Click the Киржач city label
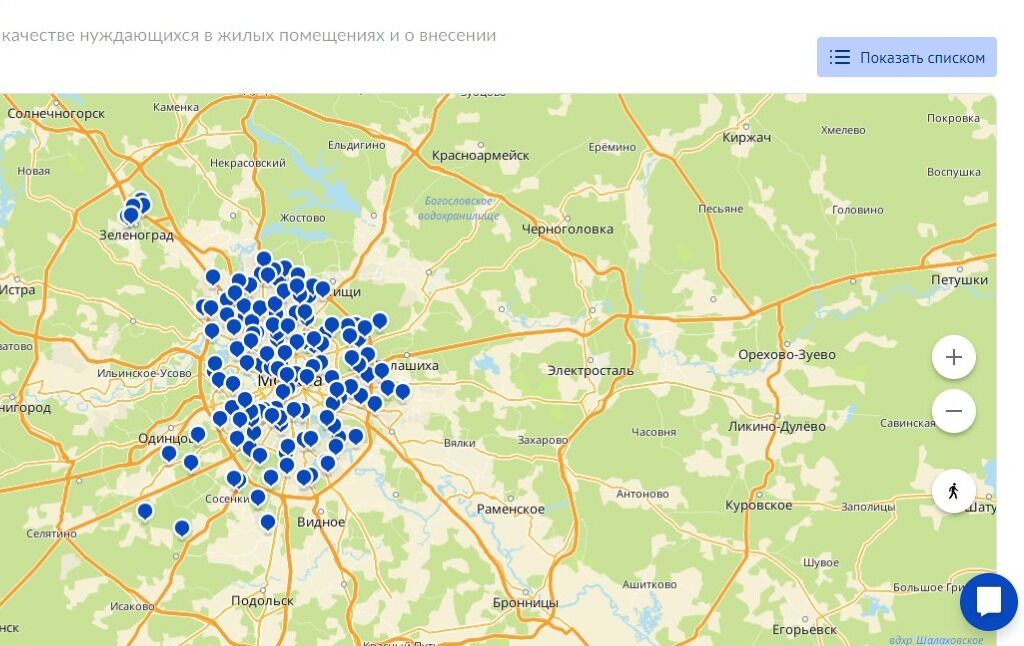 click(x=746, y=138)
